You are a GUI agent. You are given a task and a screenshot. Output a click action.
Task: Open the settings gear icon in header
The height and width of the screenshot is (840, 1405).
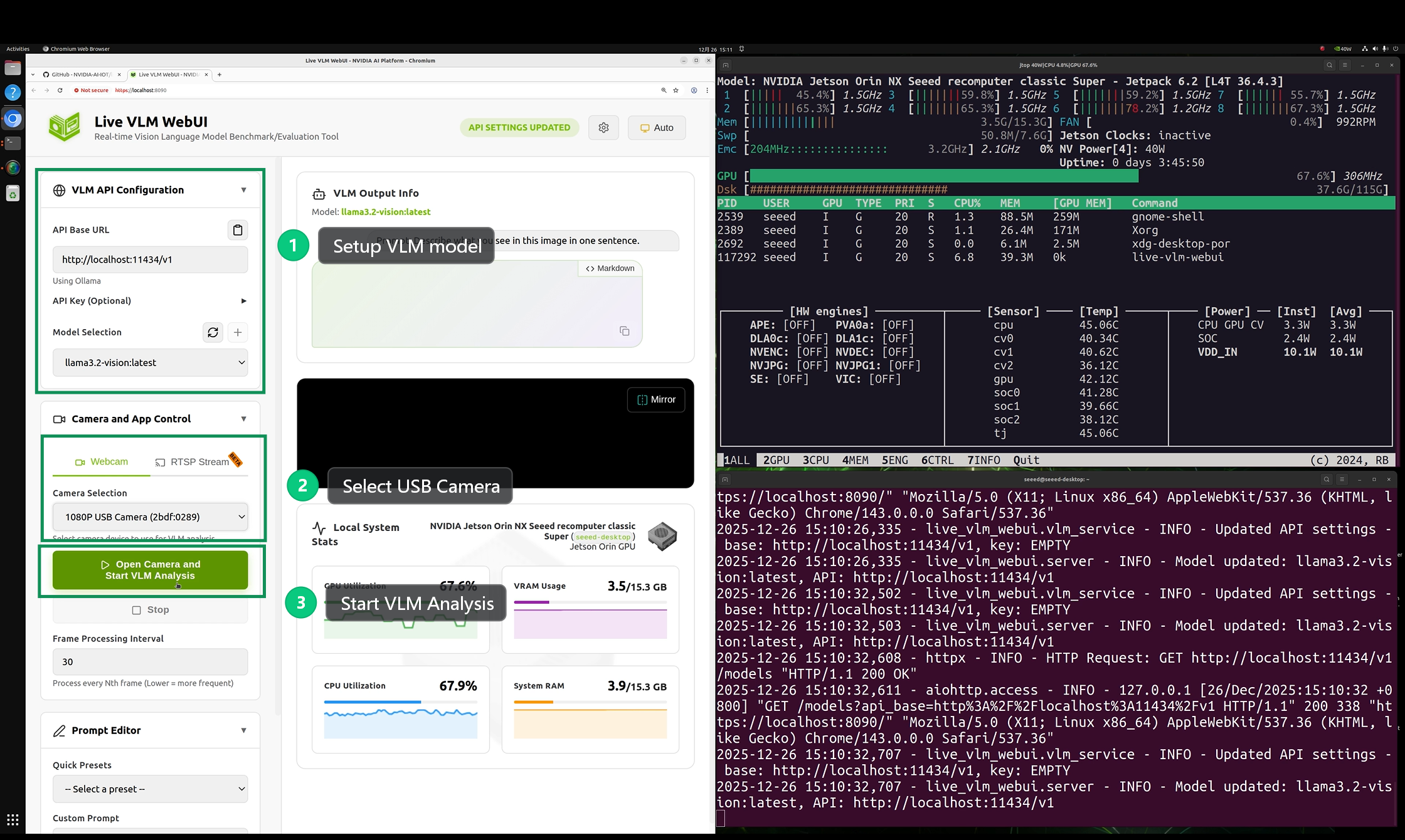click(x=603, y=128)
